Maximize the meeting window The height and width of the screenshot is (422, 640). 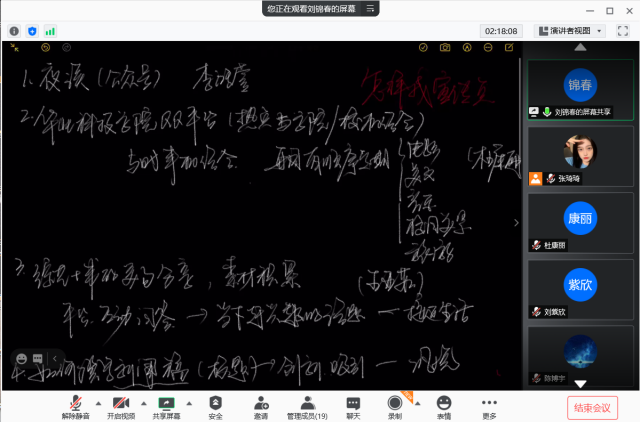coord(609,11)
